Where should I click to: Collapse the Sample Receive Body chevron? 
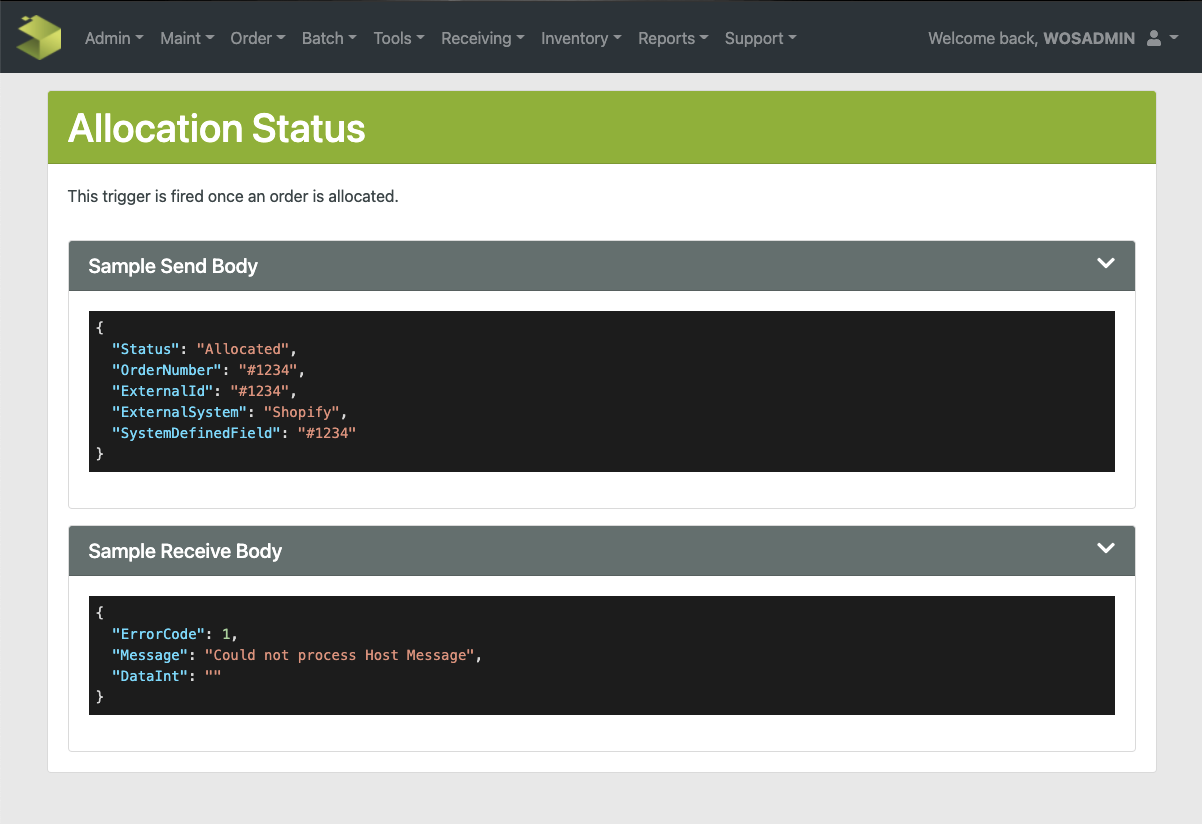tap(1105, 549)
